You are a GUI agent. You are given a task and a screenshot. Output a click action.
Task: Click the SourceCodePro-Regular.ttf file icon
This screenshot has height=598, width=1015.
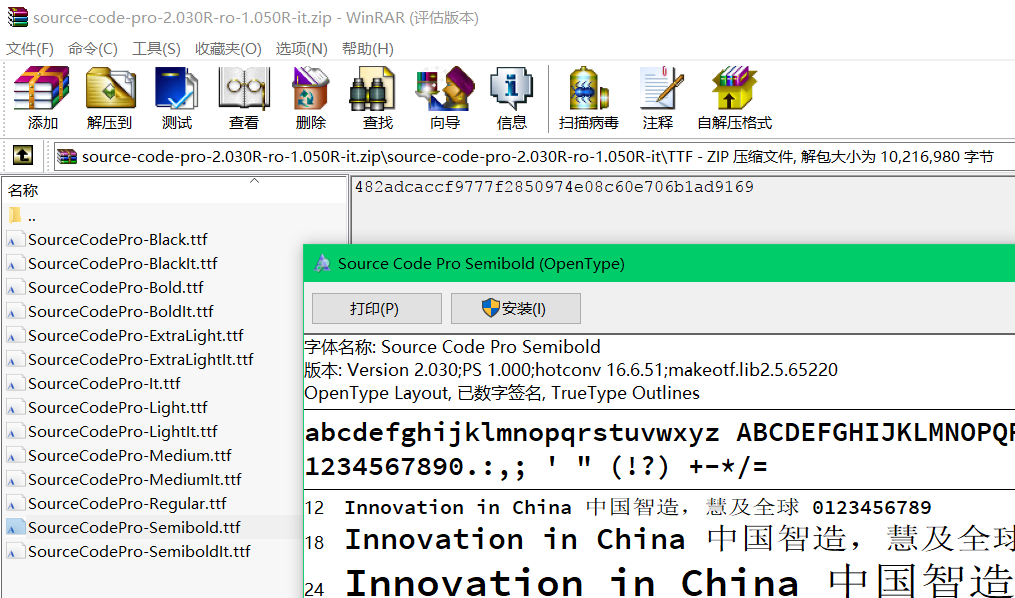coord(15,504)
